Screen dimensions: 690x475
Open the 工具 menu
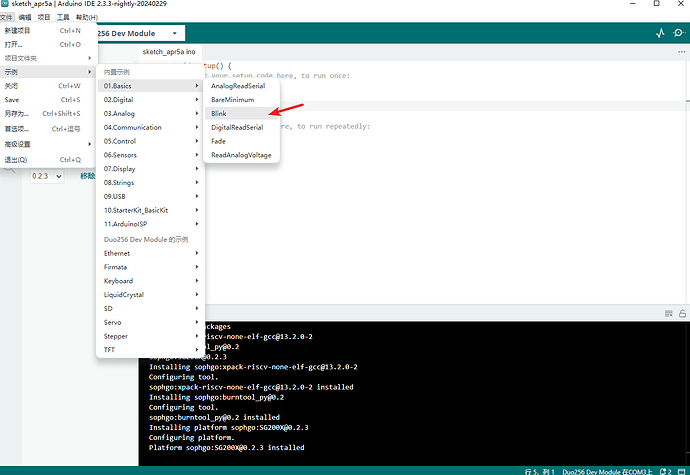(63, 17)
